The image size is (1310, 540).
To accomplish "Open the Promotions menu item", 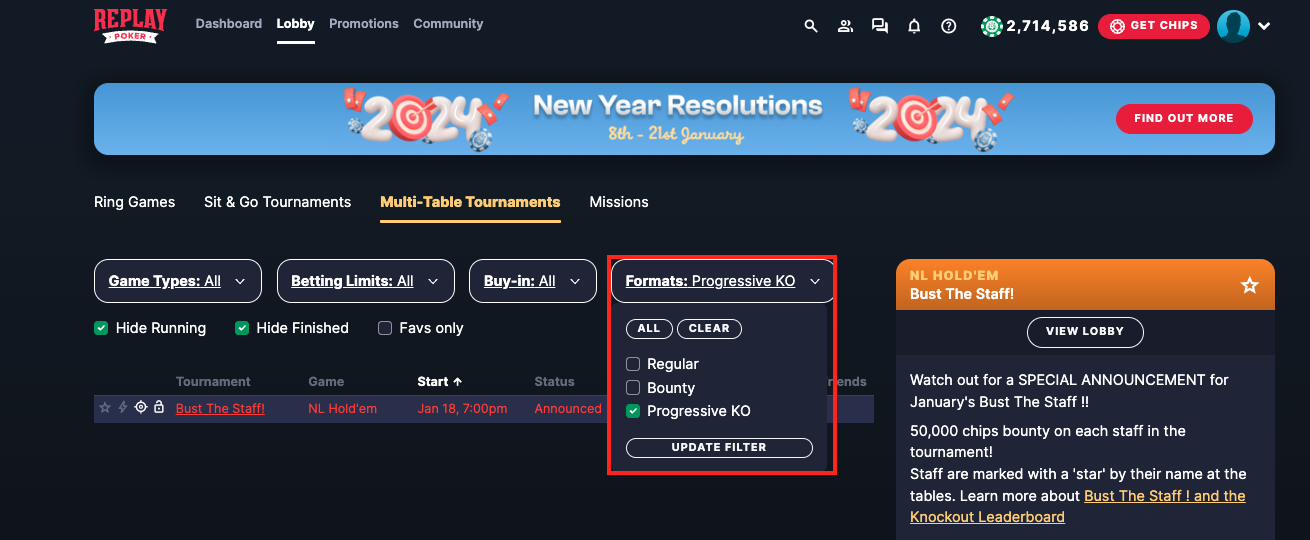I will (364, 24).
